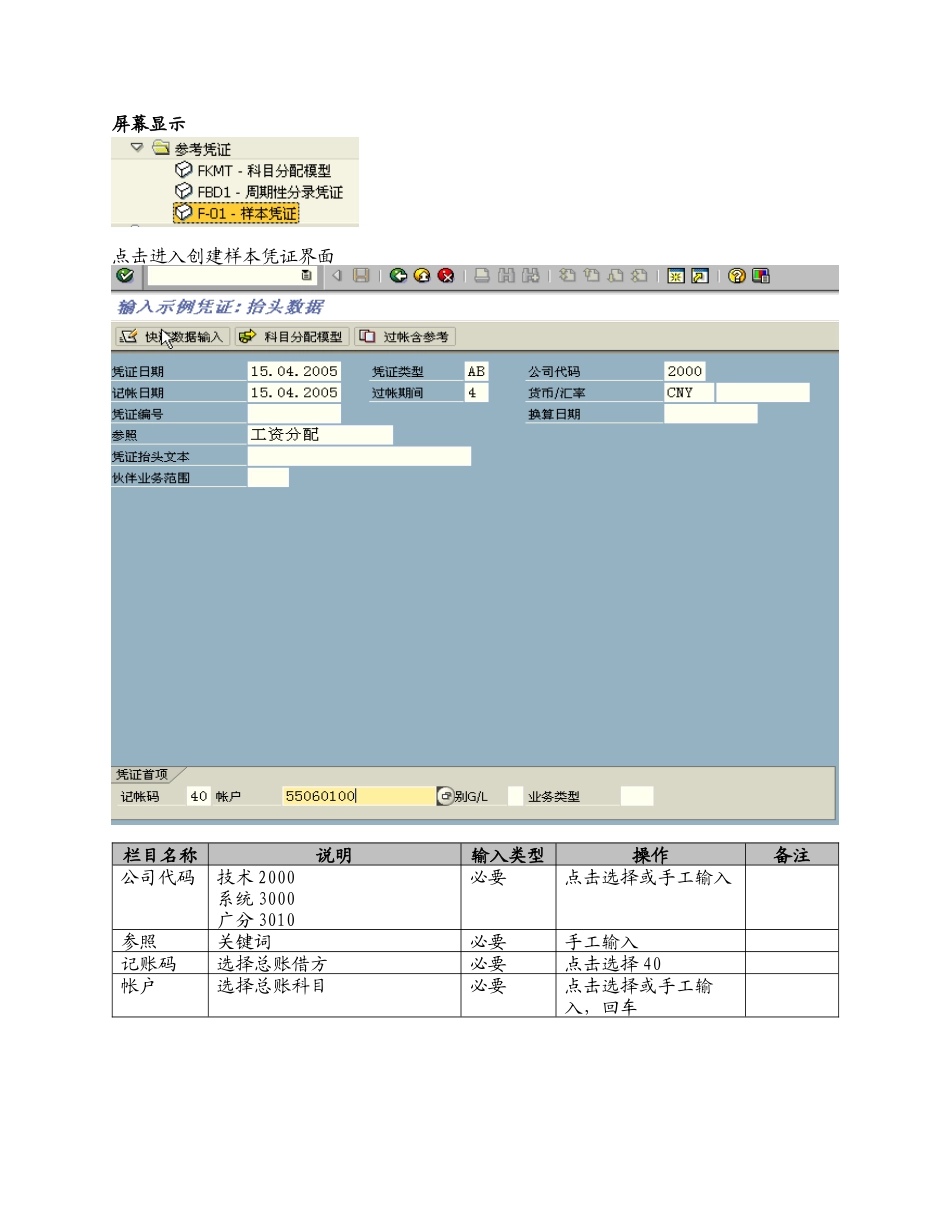Click the empty 换算日期 field
Viewport: 950px width, 1230px height.
tap(711, 414)
